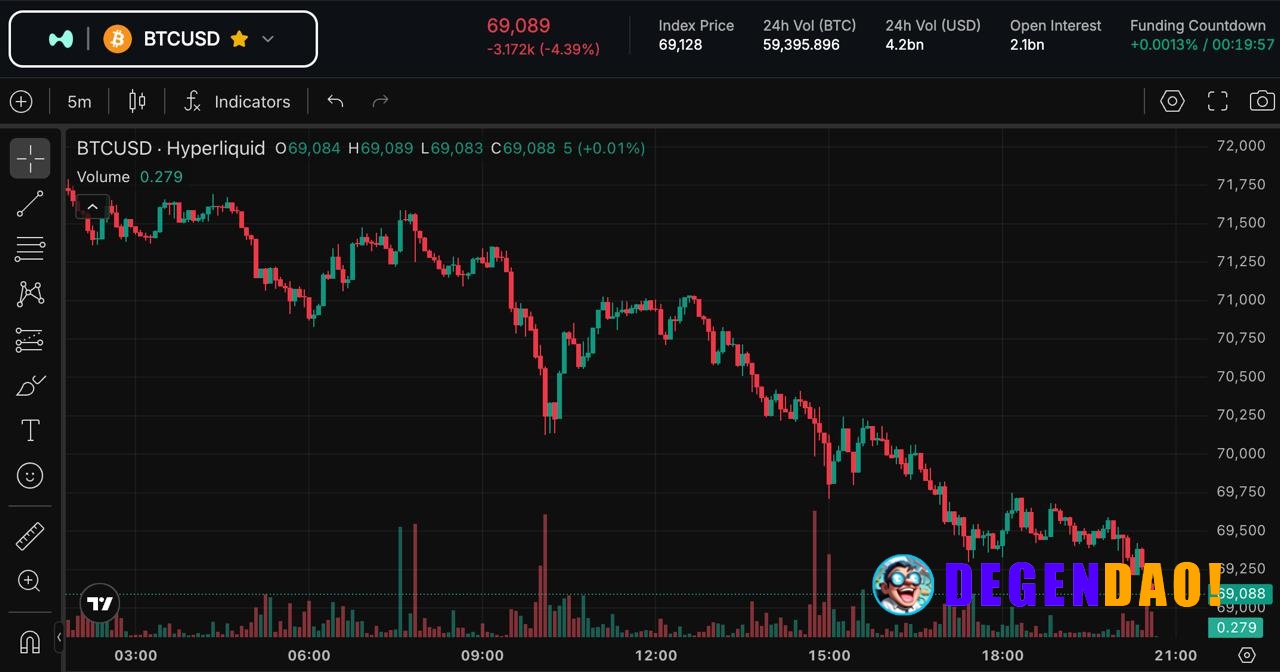The height and width of the screenshot is (672, 1280).
Task: Collapse the left drawing toolbar arrow
Action: [58, 636]
